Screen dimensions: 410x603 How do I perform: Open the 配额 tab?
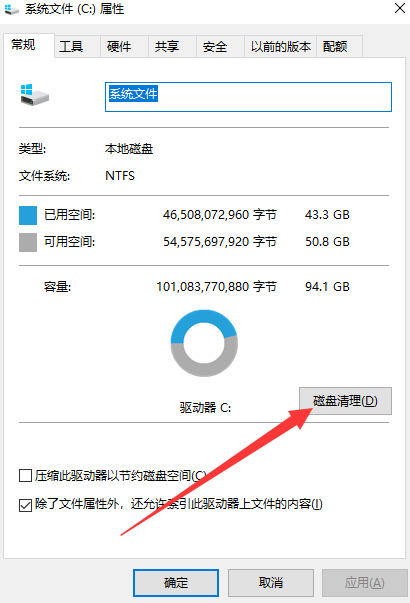point(335,47)
